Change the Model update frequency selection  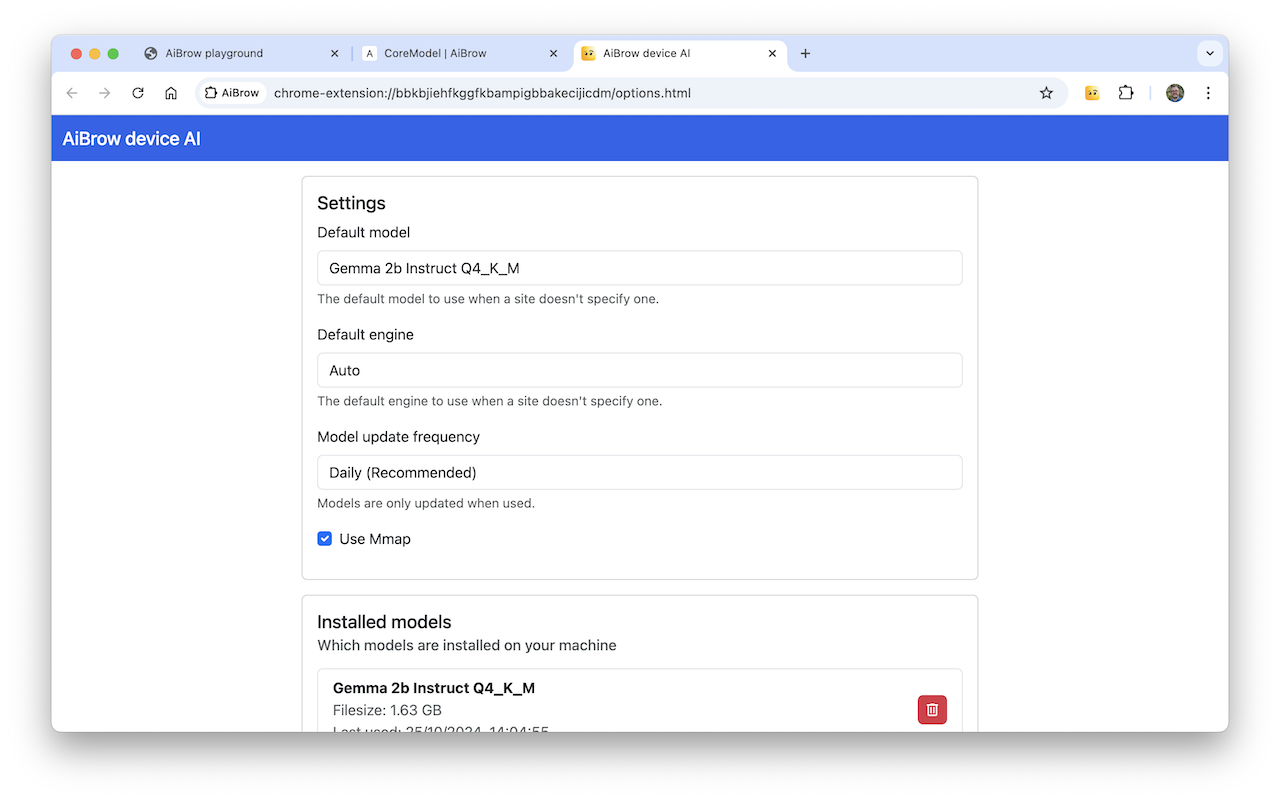tap(640, 472)
